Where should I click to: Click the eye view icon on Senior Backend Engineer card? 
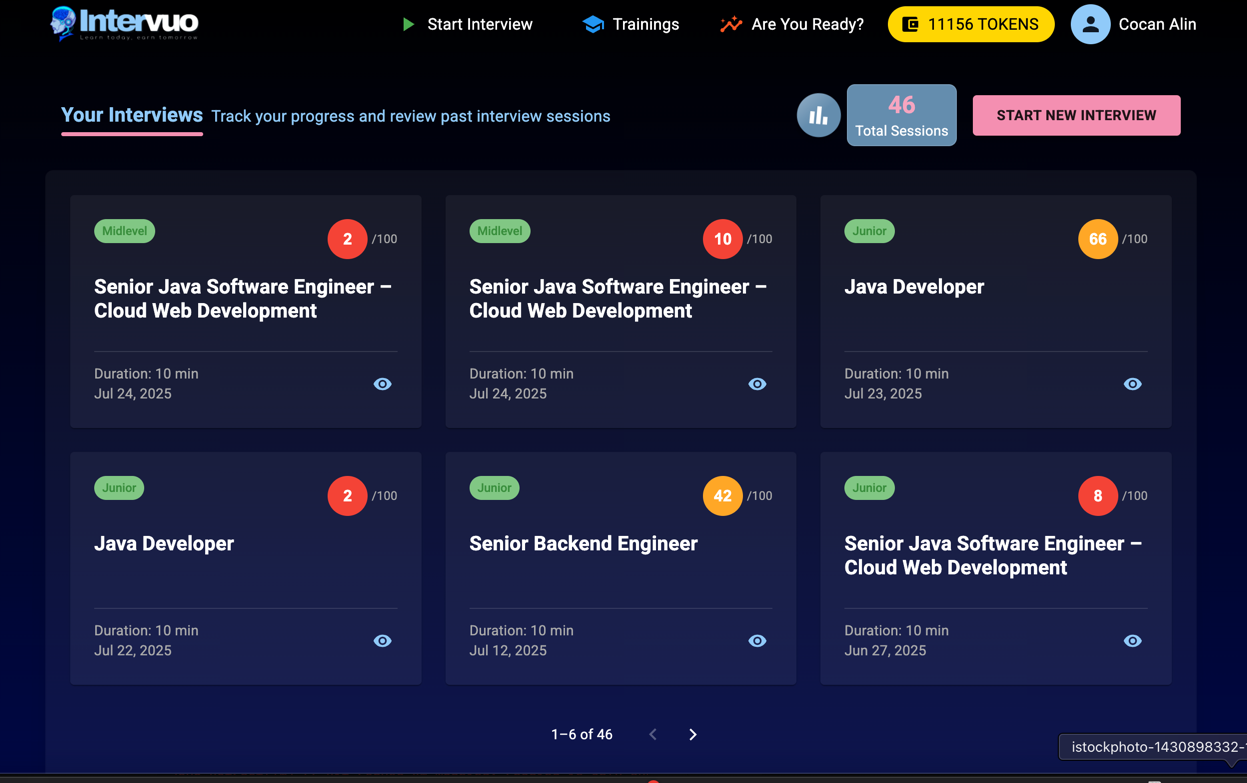click(757, 640)
